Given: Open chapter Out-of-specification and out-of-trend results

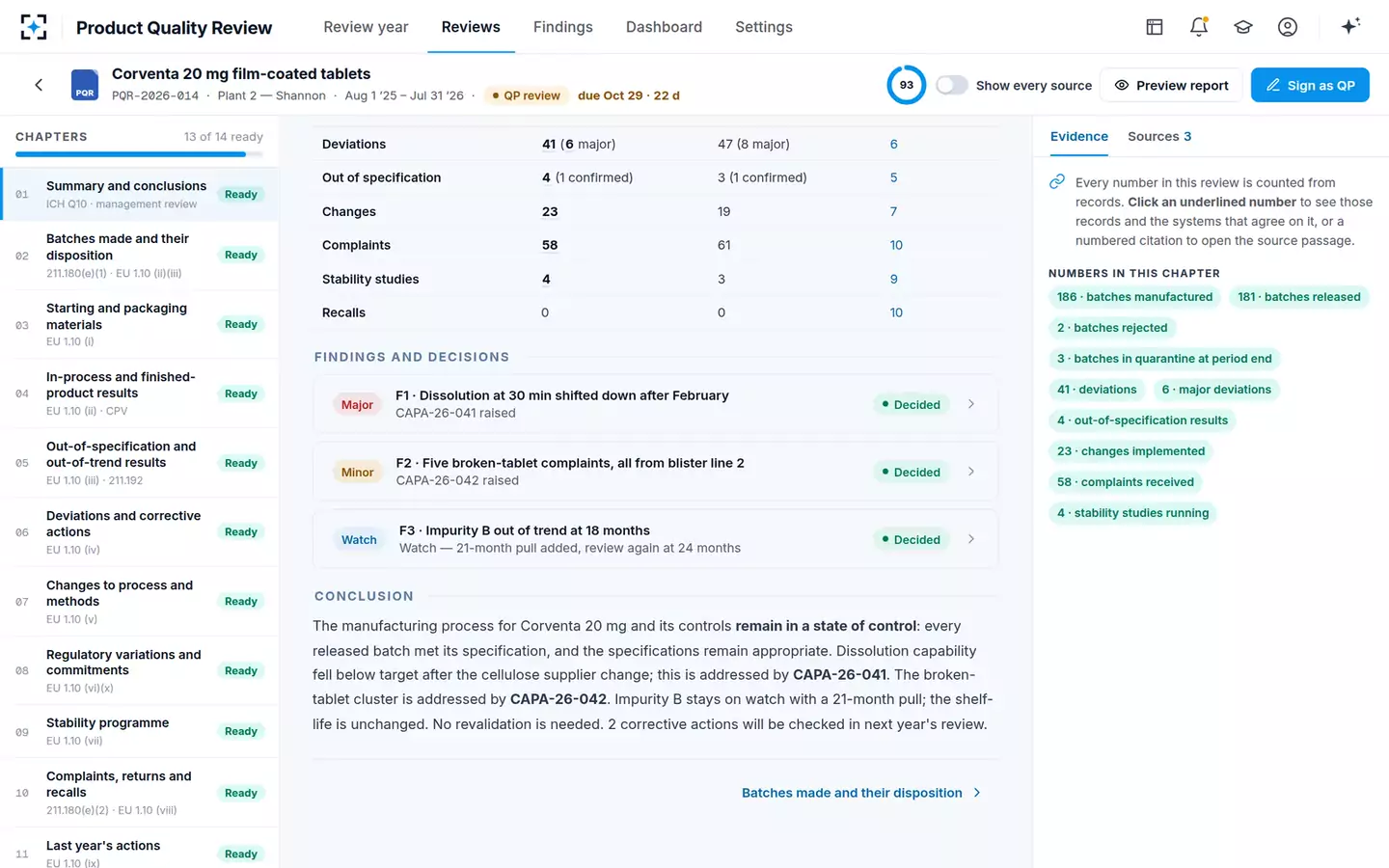Looking at the screenshot, I should (x=139, y=463).
